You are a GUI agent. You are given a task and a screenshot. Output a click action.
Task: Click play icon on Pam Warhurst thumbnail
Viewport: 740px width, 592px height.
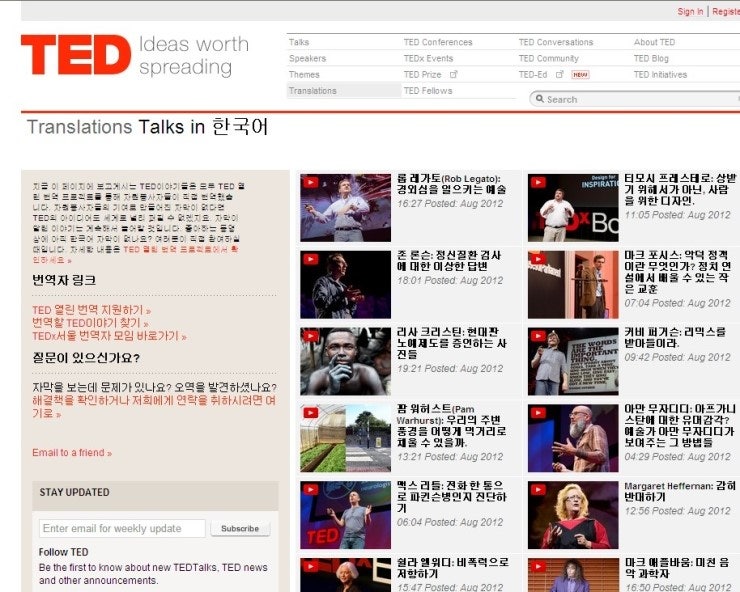point(310,413)
